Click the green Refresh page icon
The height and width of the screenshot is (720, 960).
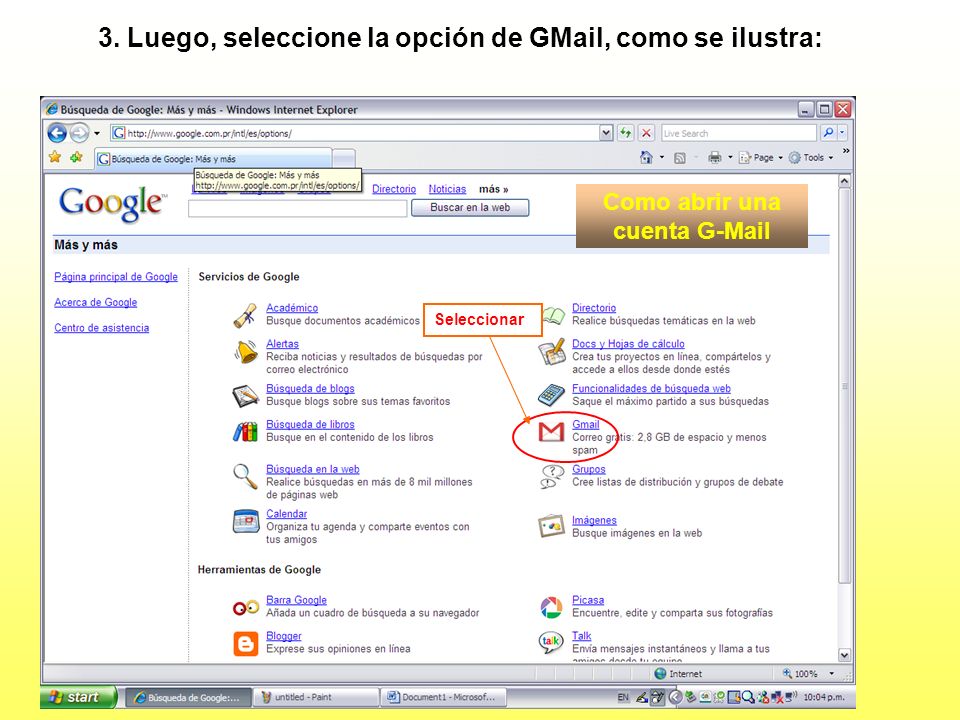tap(625, 133)
